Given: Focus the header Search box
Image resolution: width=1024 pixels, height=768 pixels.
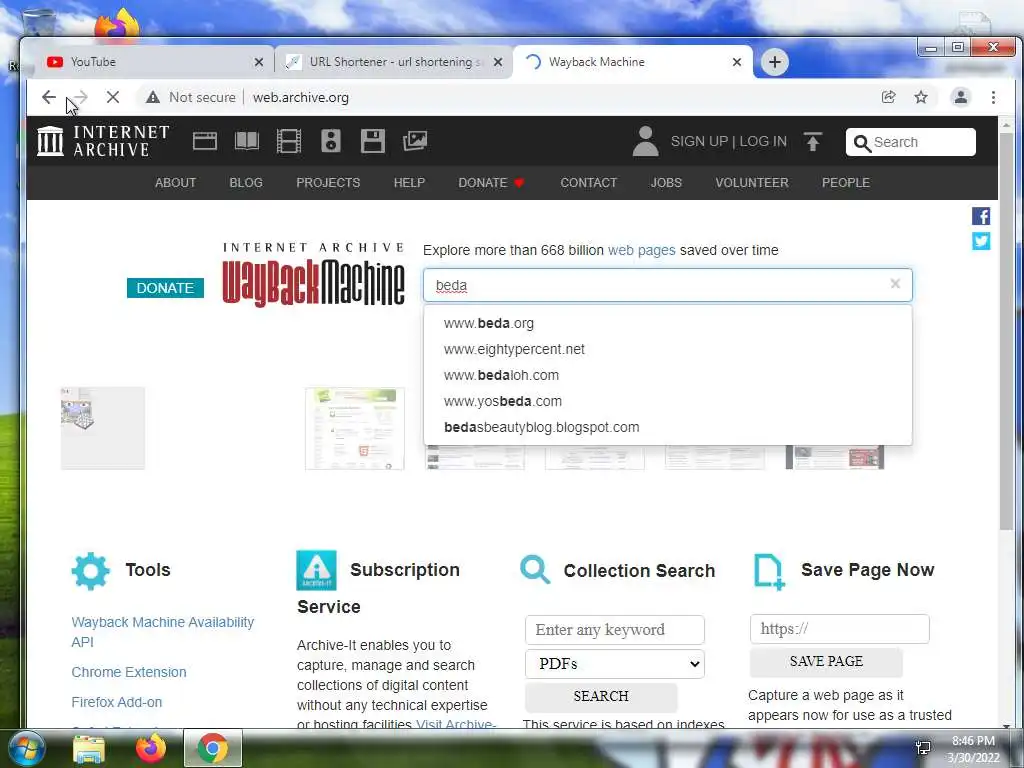Looking at the screenshot, I should coord(910,142).
